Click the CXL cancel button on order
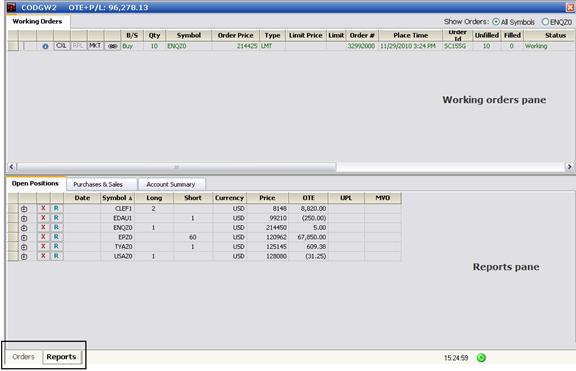Image resolution: width=576 pixels, height=371 pixels. (x=61, y=46)
